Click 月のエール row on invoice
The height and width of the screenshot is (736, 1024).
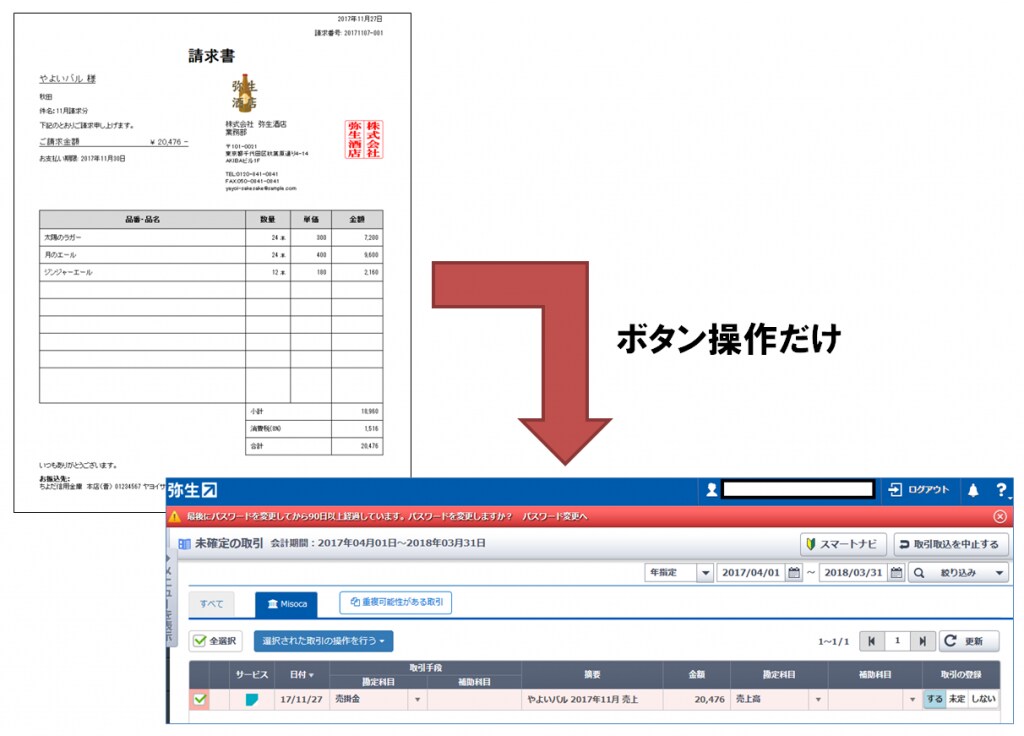pyautogui.click(x=211, y=255)
